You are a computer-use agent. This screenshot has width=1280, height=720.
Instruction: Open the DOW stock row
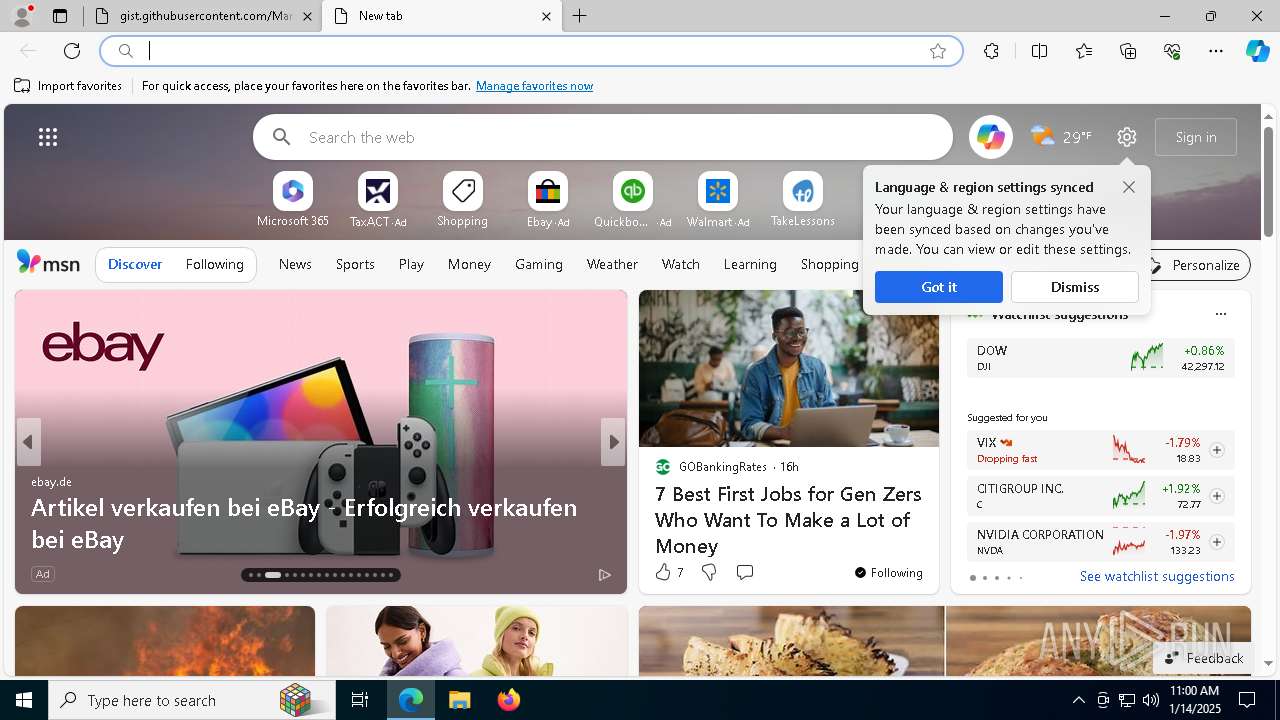pos(1100,358)
